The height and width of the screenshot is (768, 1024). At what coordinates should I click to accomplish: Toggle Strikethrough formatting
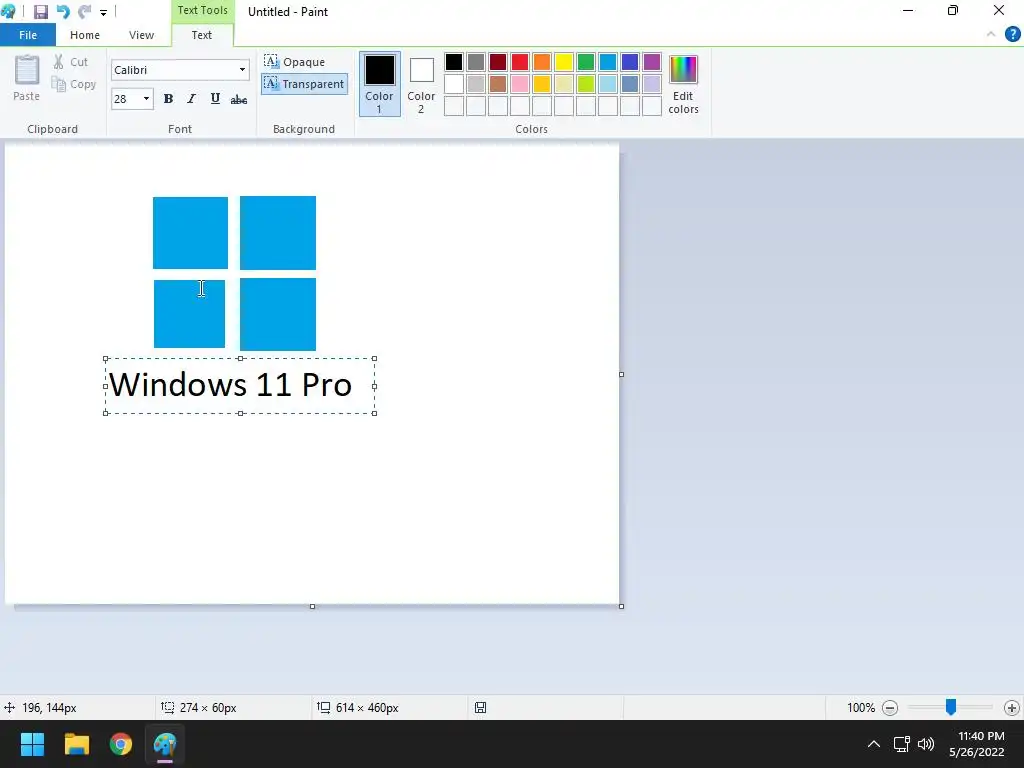[239, 99]
